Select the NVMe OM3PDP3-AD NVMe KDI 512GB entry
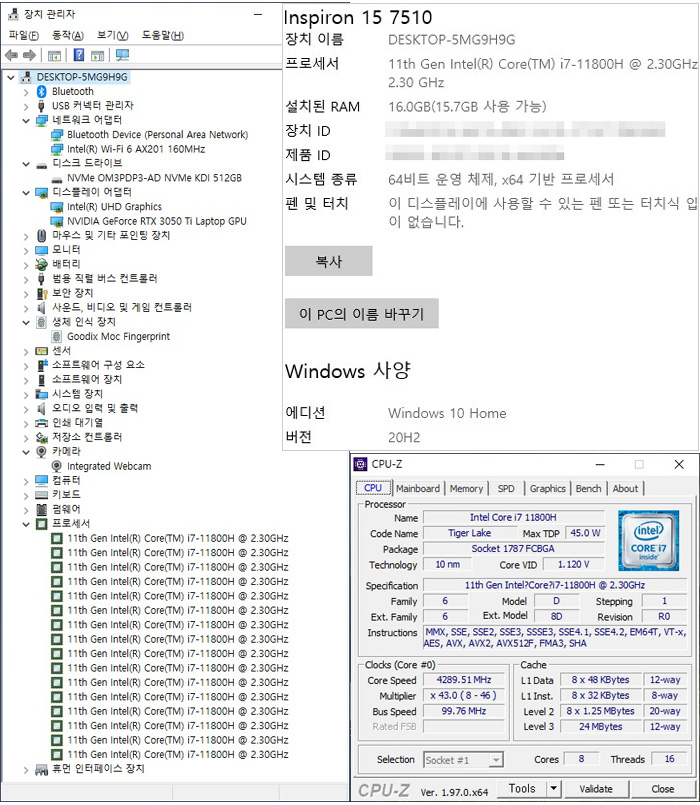Screen dimensions: 700x805 point(154,178)
